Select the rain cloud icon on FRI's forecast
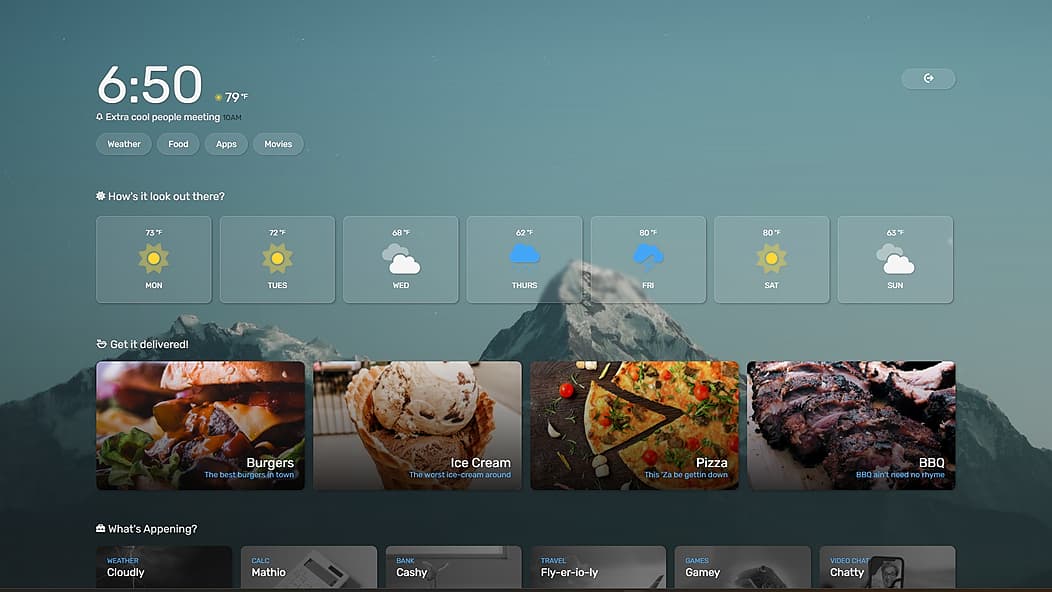 point(648,258)
